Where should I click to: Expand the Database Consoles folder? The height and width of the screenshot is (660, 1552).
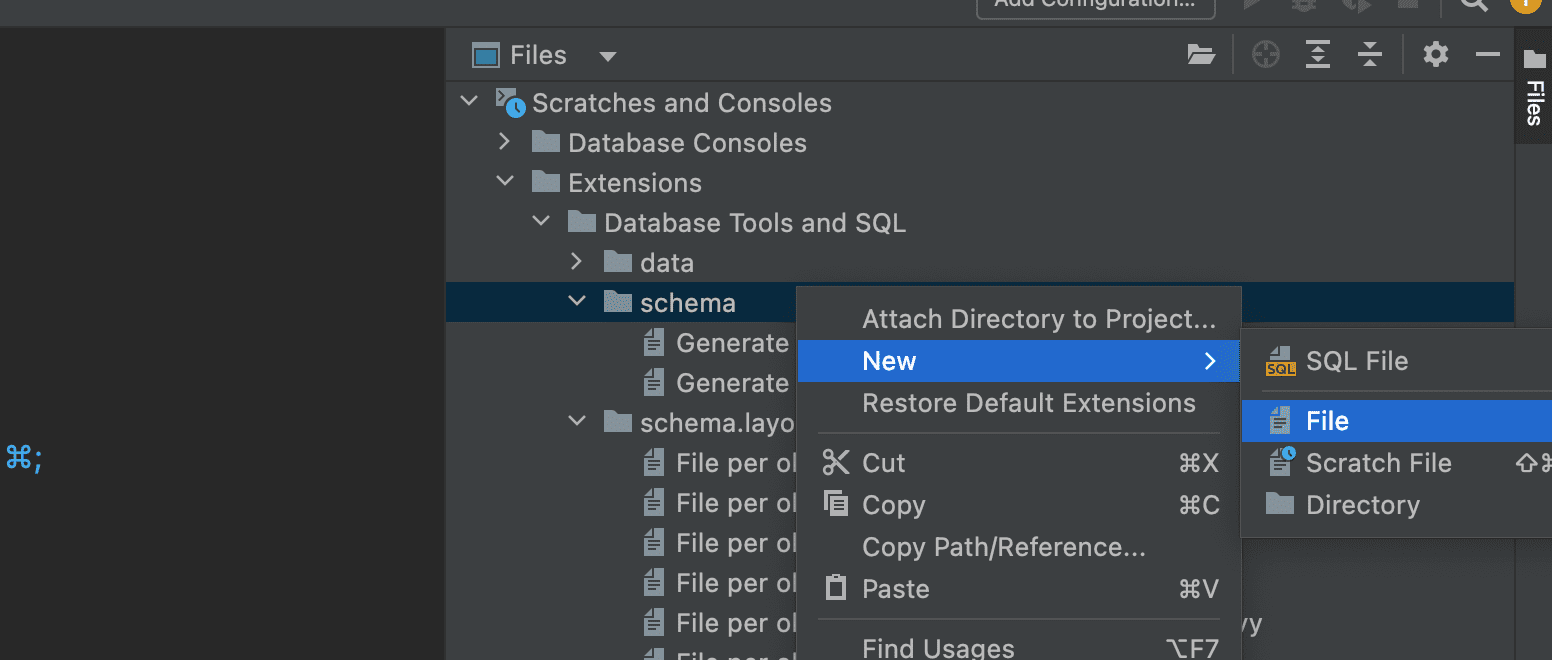[505, 142]
